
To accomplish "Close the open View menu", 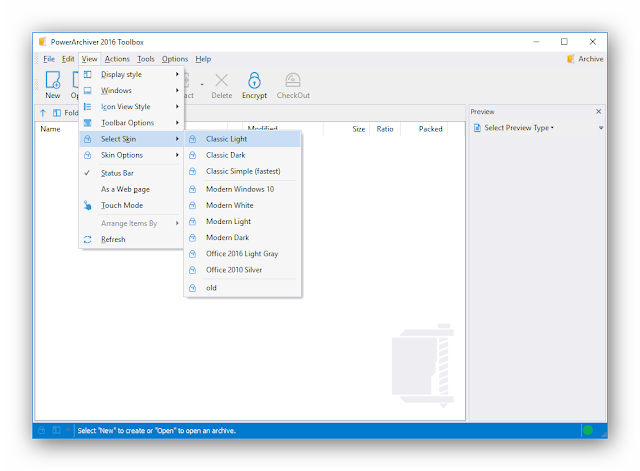I will click(x=89, y=59).
